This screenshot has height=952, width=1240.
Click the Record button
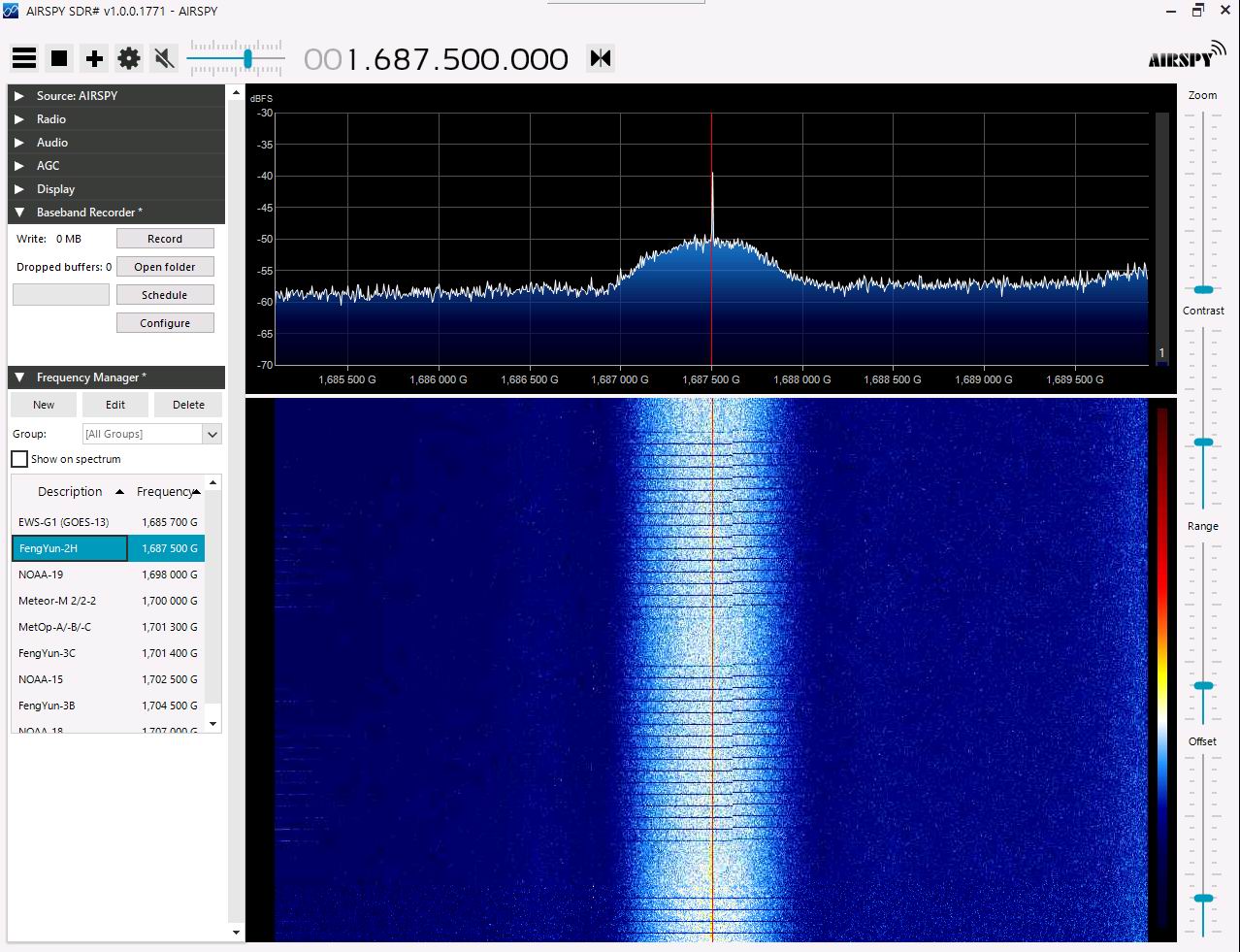point(165,239)
